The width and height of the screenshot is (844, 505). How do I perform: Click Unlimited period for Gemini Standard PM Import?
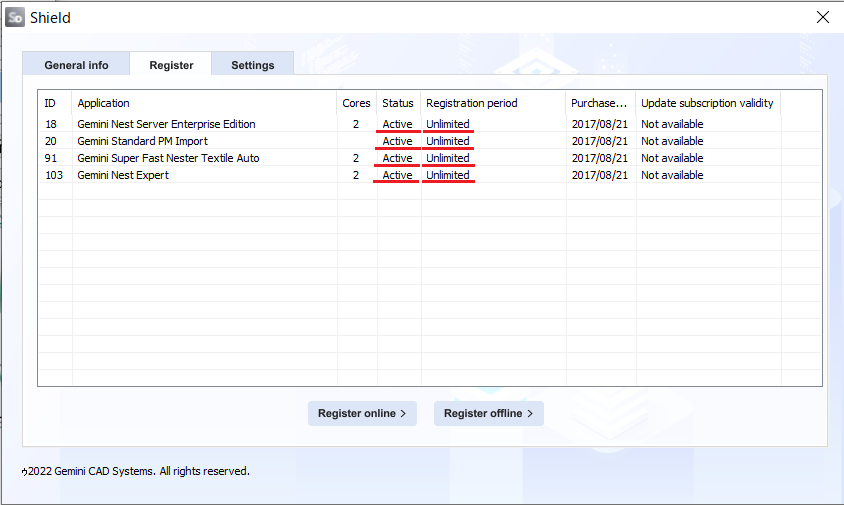coord(448,141)
